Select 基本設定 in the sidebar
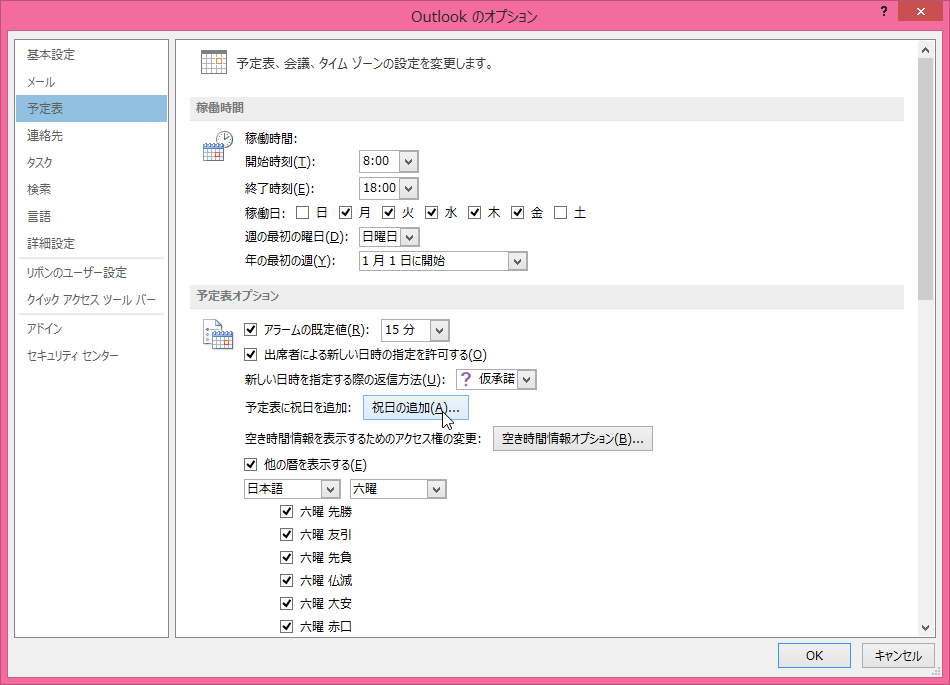950x685 pixels. coord(91,55)
